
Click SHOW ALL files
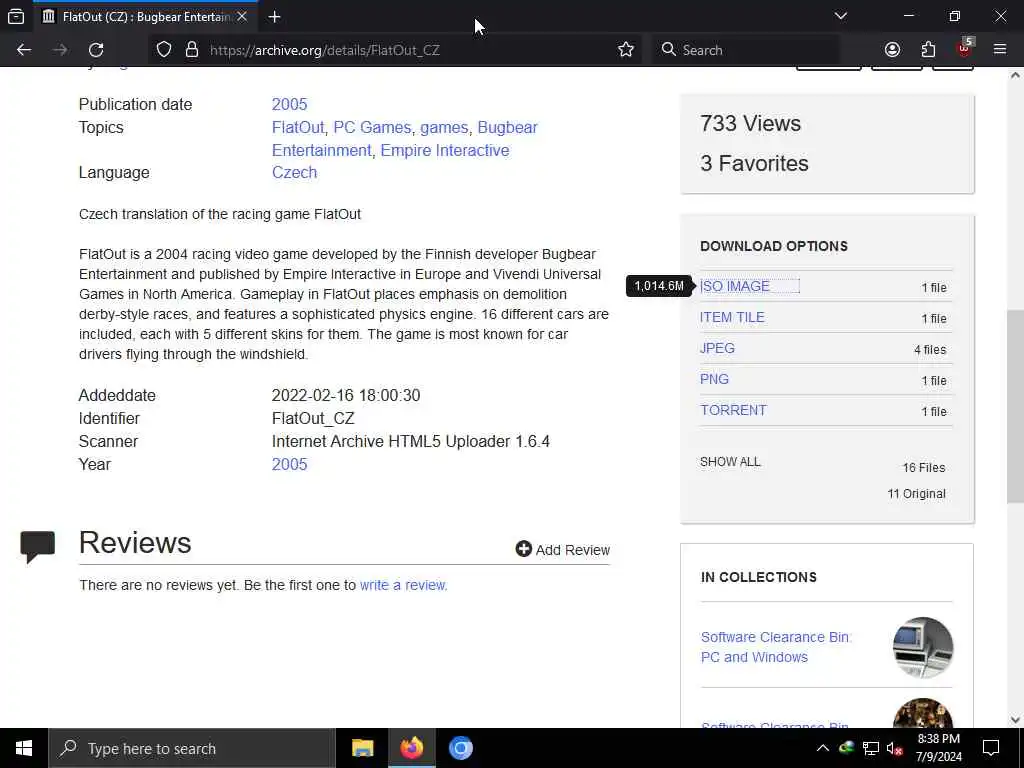(x=730, y=462)
